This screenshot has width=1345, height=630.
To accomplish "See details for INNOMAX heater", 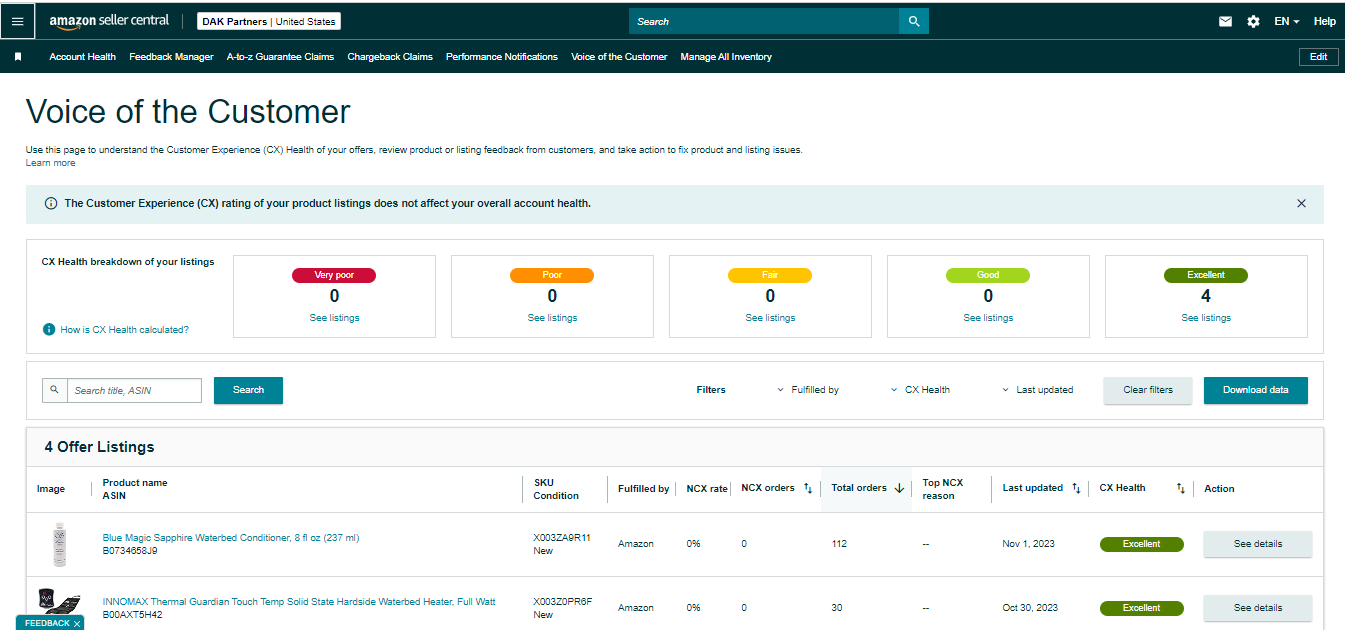I will click(x=1258, y=608).
